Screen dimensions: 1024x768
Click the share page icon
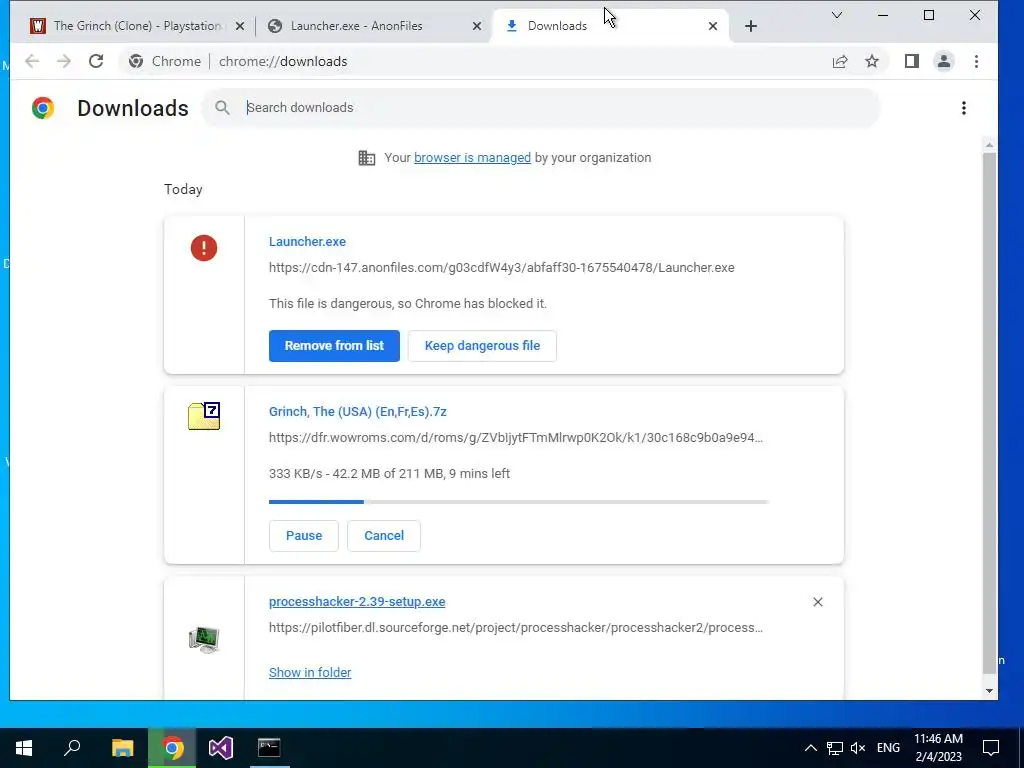840,61
